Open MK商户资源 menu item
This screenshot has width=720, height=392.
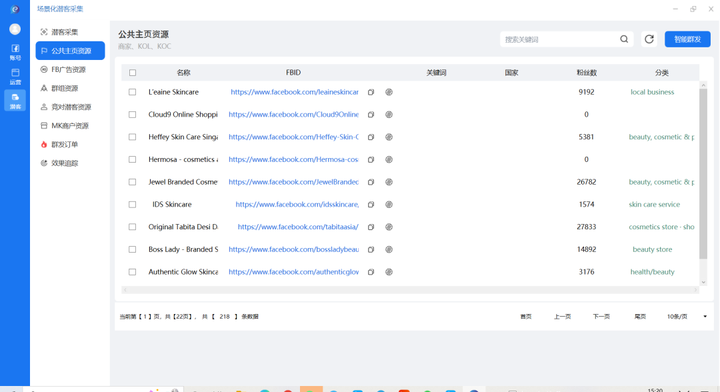(x=70, y=126)
